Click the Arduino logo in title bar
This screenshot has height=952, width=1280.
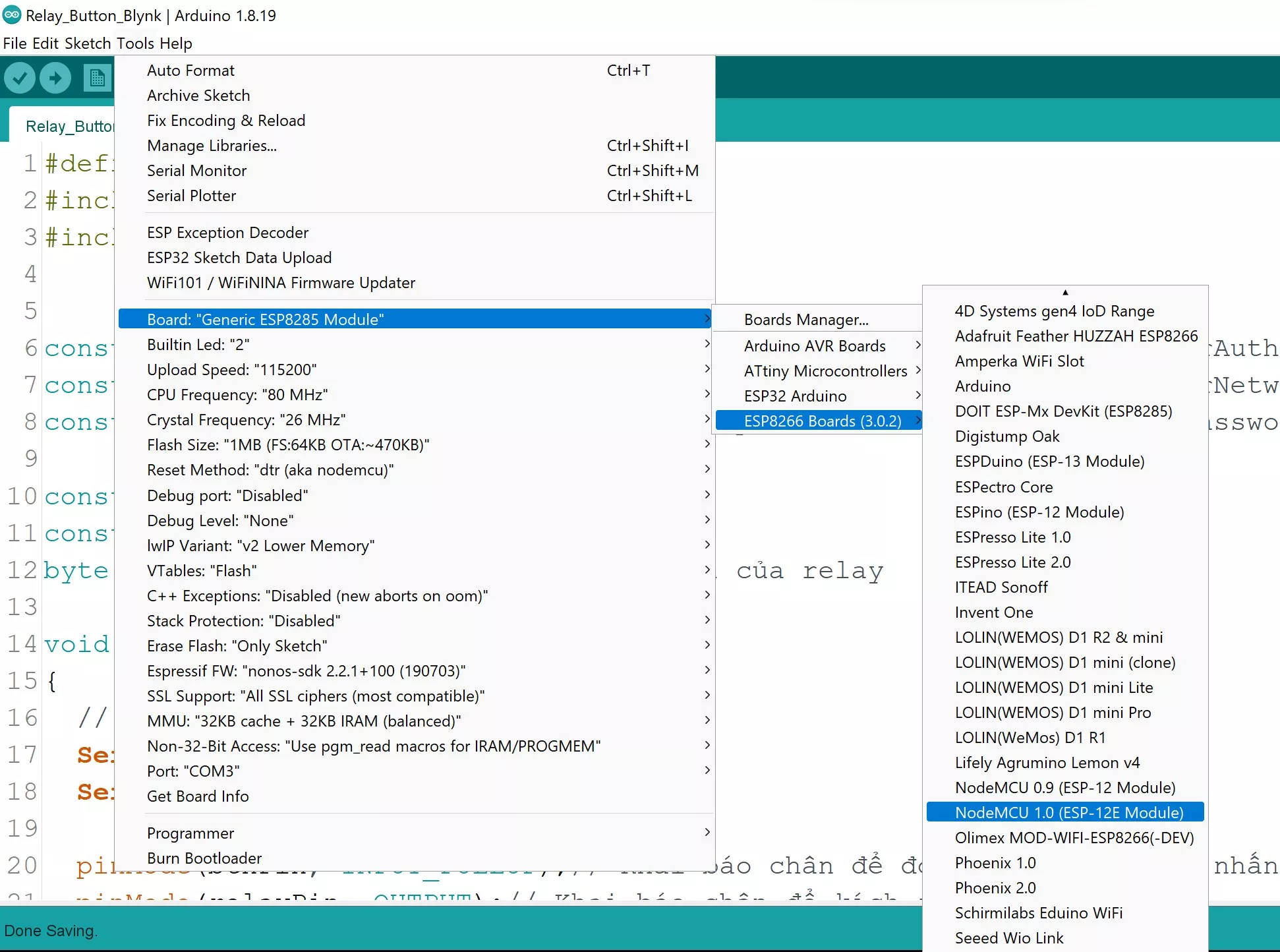12,15
